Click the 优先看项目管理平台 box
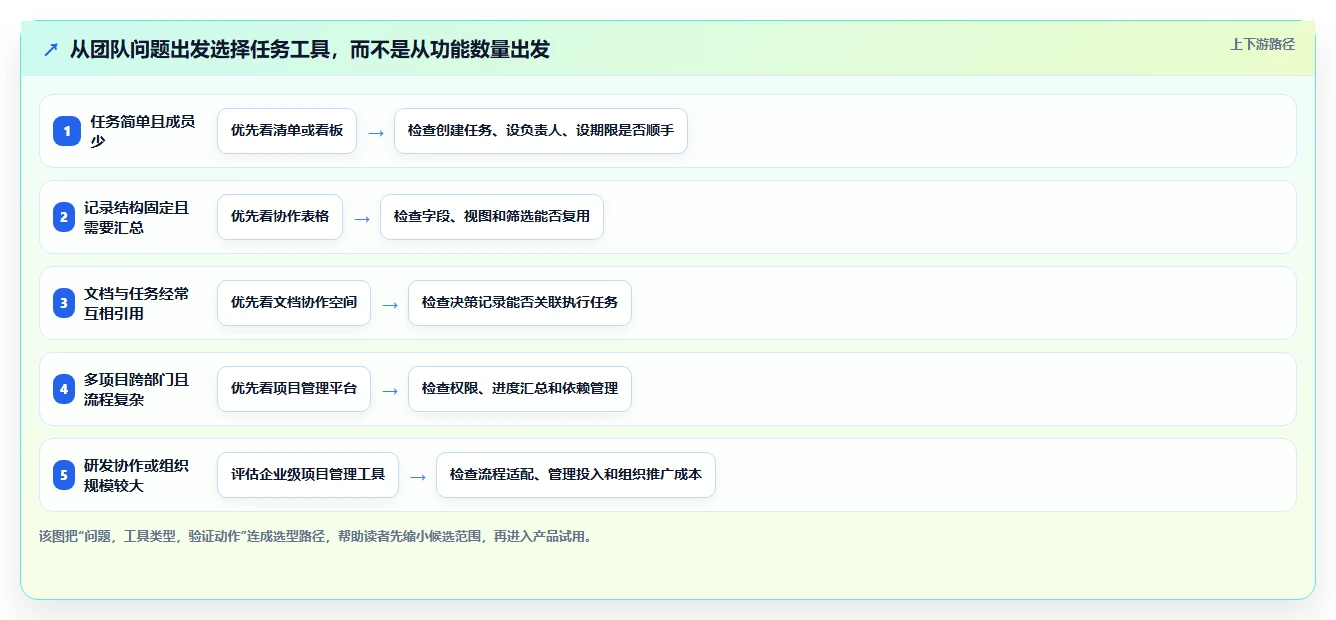Viewport: 1336px width, 620px height. coord(294,389)
